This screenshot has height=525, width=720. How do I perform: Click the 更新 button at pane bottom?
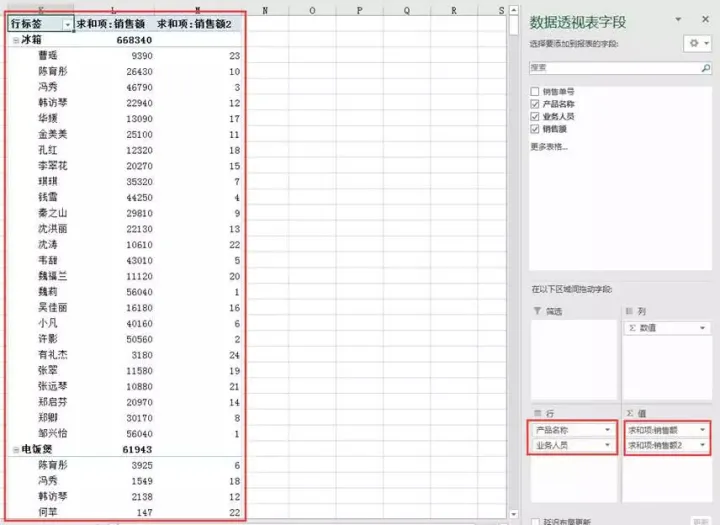(x=701, y=521)
